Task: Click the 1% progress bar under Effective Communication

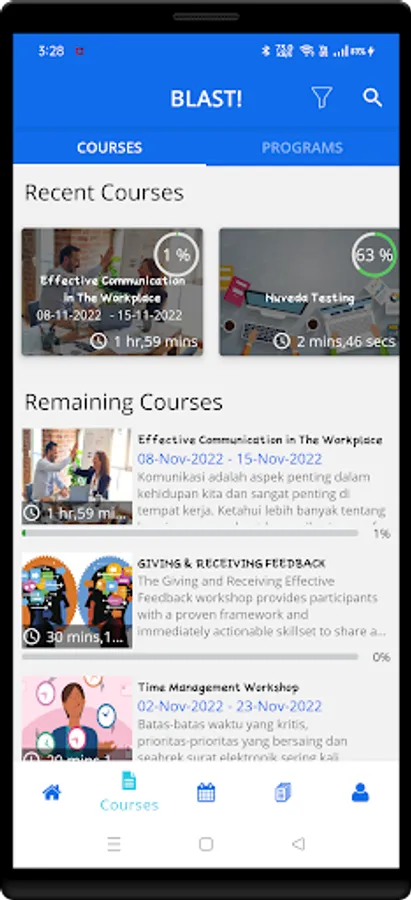Action: click(190, 533)
